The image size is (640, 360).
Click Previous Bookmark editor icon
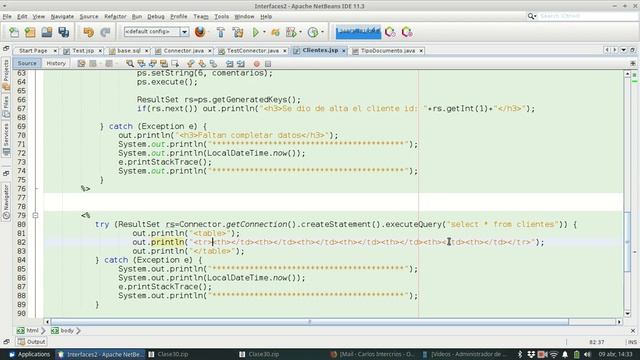coord(190,64)
